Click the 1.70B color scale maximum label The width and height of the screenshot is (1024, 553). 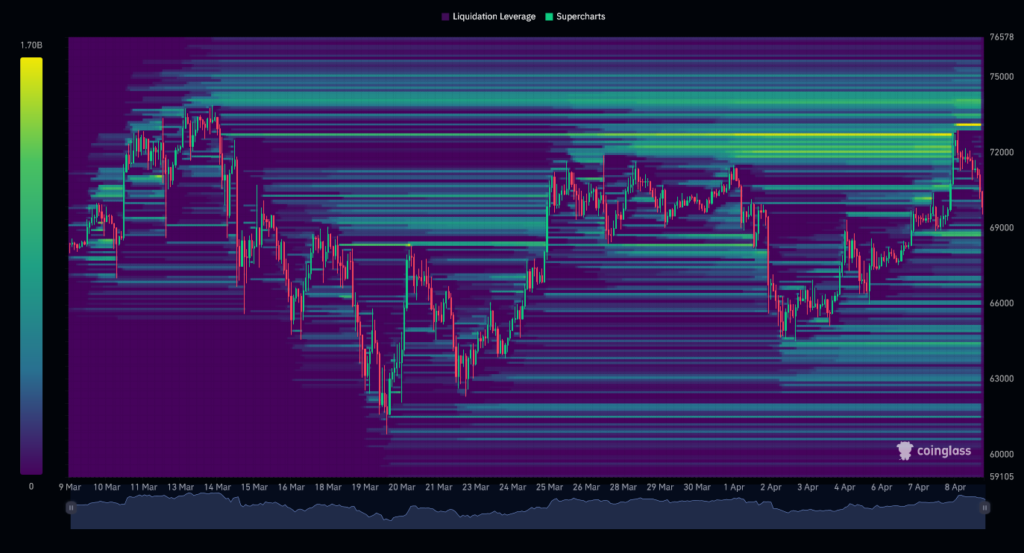31,45
